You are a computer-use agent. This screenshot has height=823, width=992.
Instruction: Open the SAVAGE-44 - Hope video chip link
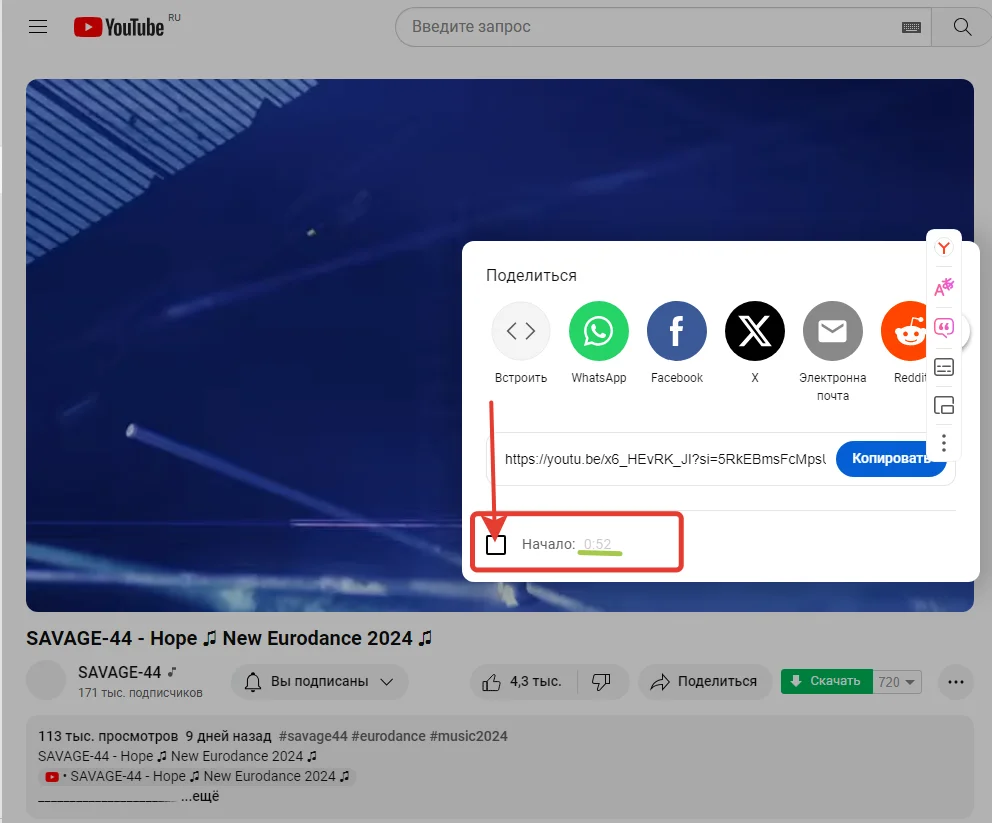point(197,776)
